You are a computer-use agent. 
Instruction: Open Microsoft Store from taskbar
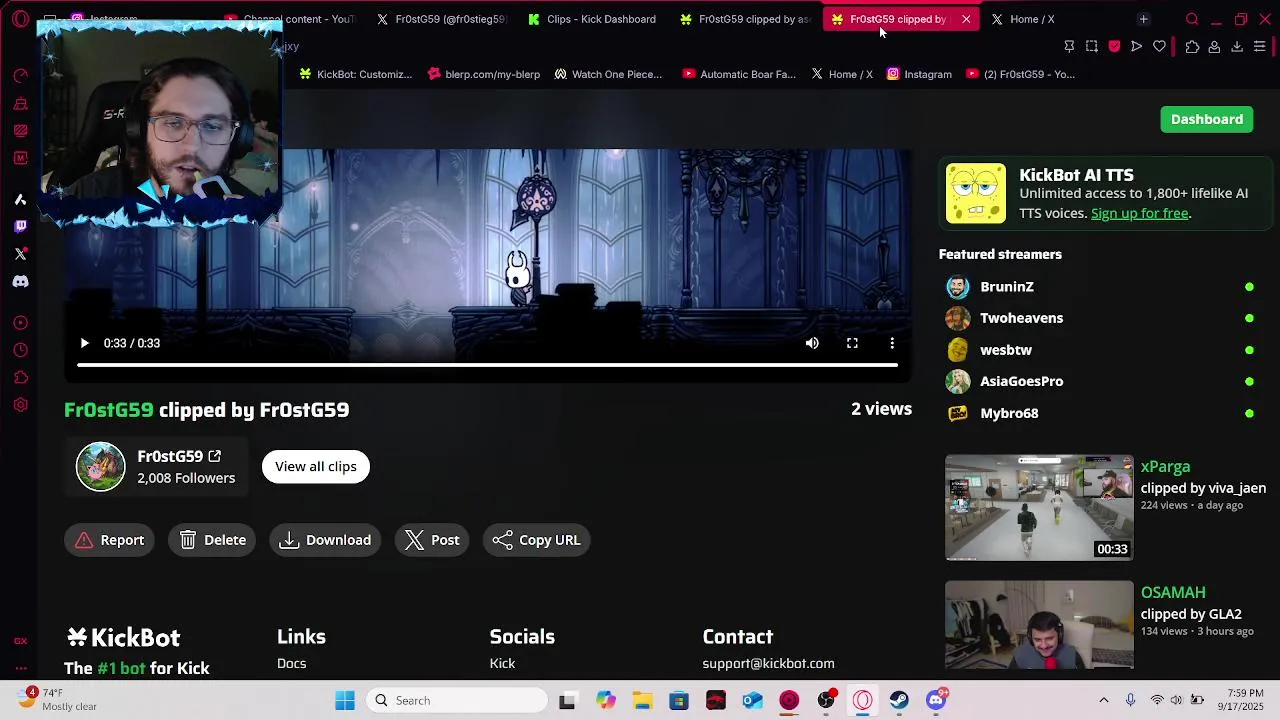tap(679, 701)
